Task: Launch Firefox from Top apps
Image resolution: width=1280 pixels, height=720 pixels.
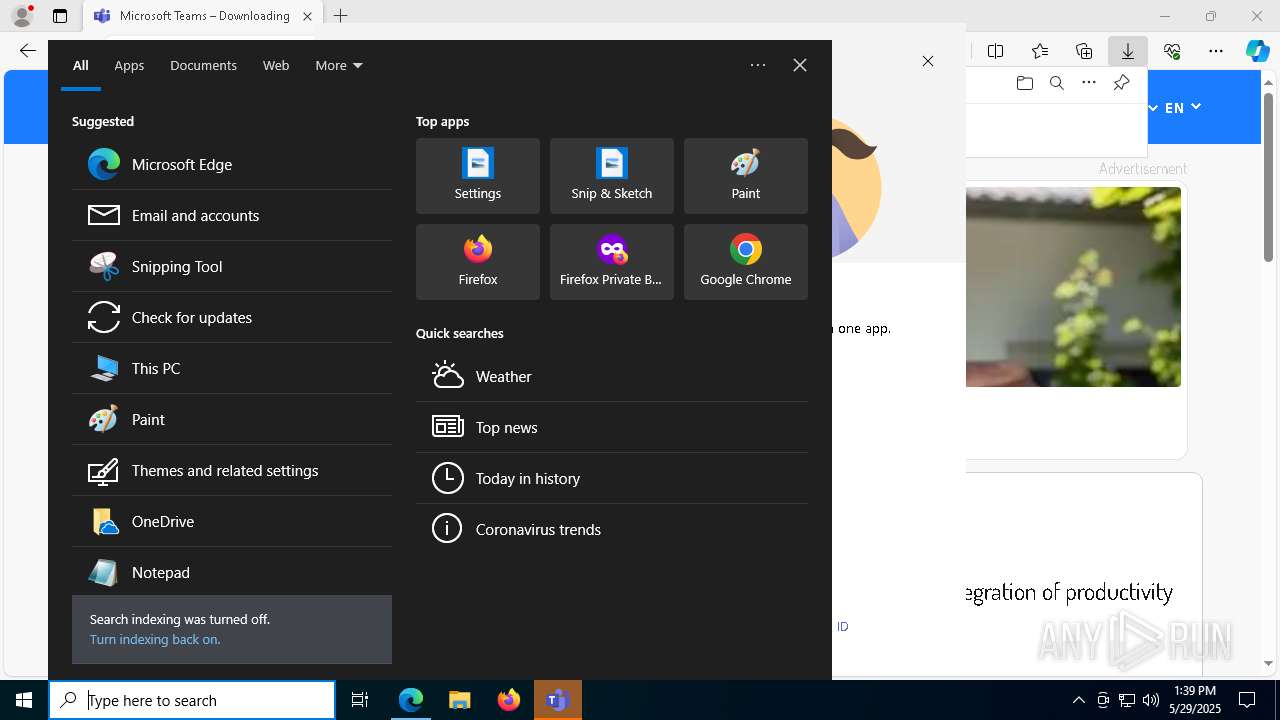Action: point(478,262)
